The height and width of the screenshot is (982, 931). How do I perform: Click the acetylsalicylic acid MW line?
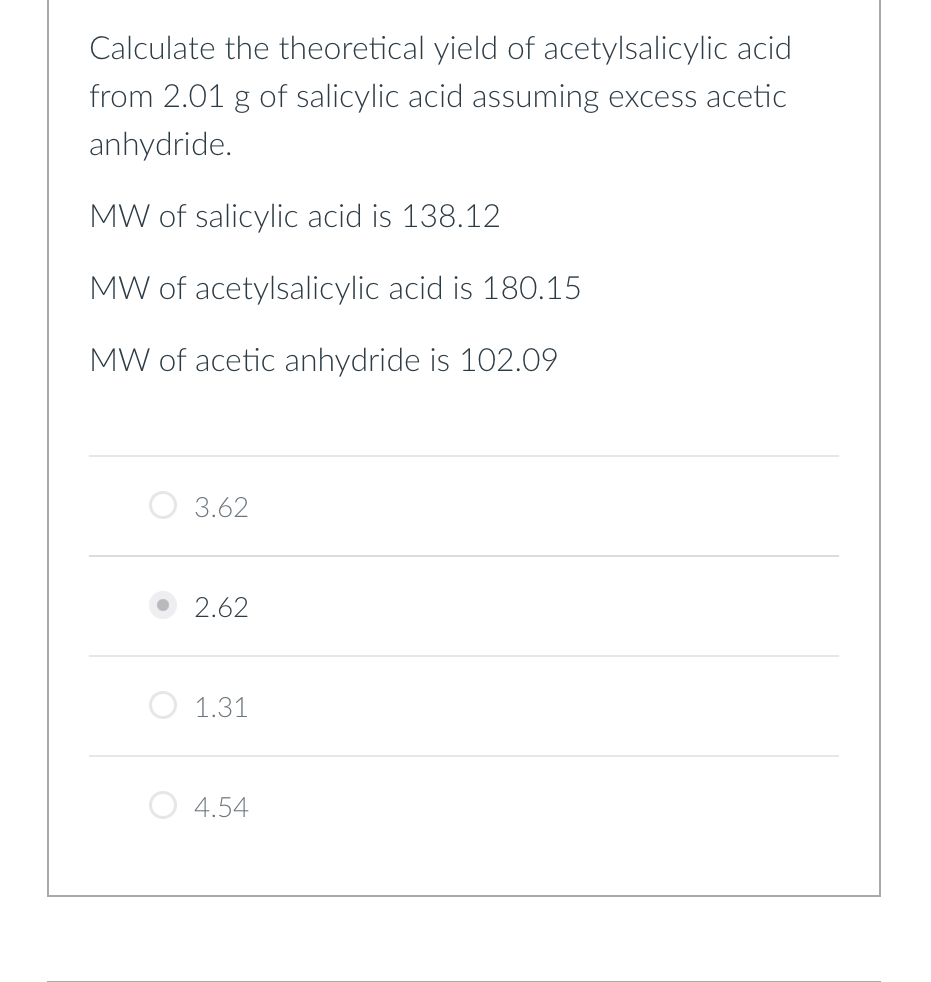[x=335, y=288]
